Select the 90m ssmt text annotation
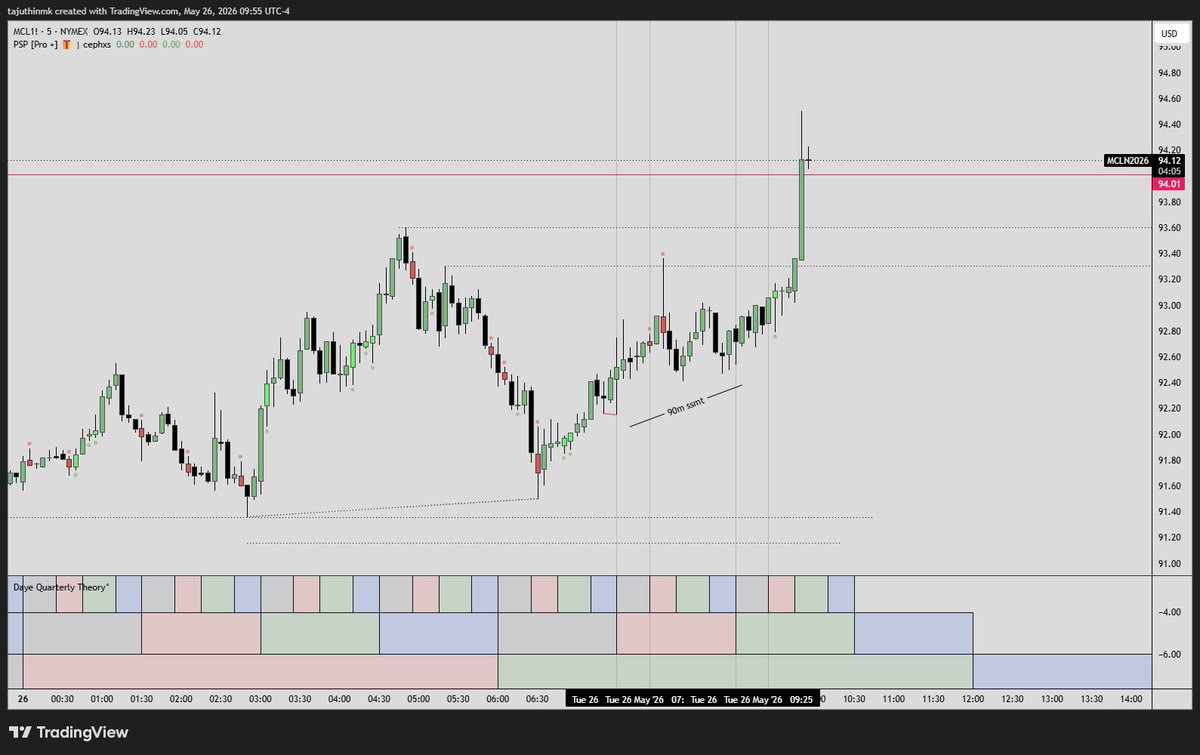1200x755 pixels. [687, 409]
